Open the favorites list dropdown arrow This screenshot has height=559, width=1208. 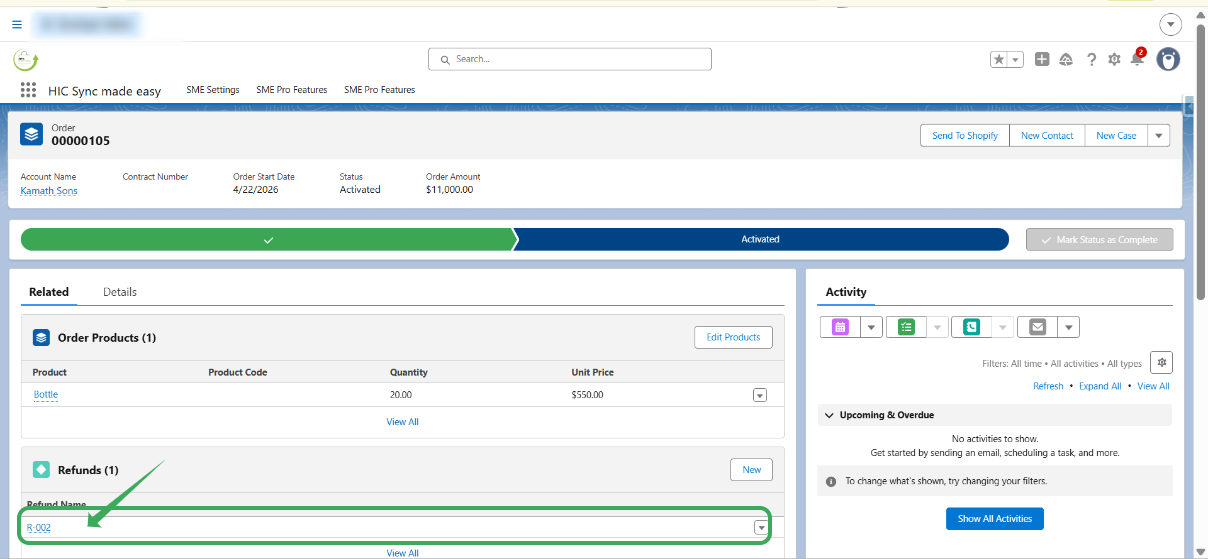pyautogui.click(x=1016, y=60)
